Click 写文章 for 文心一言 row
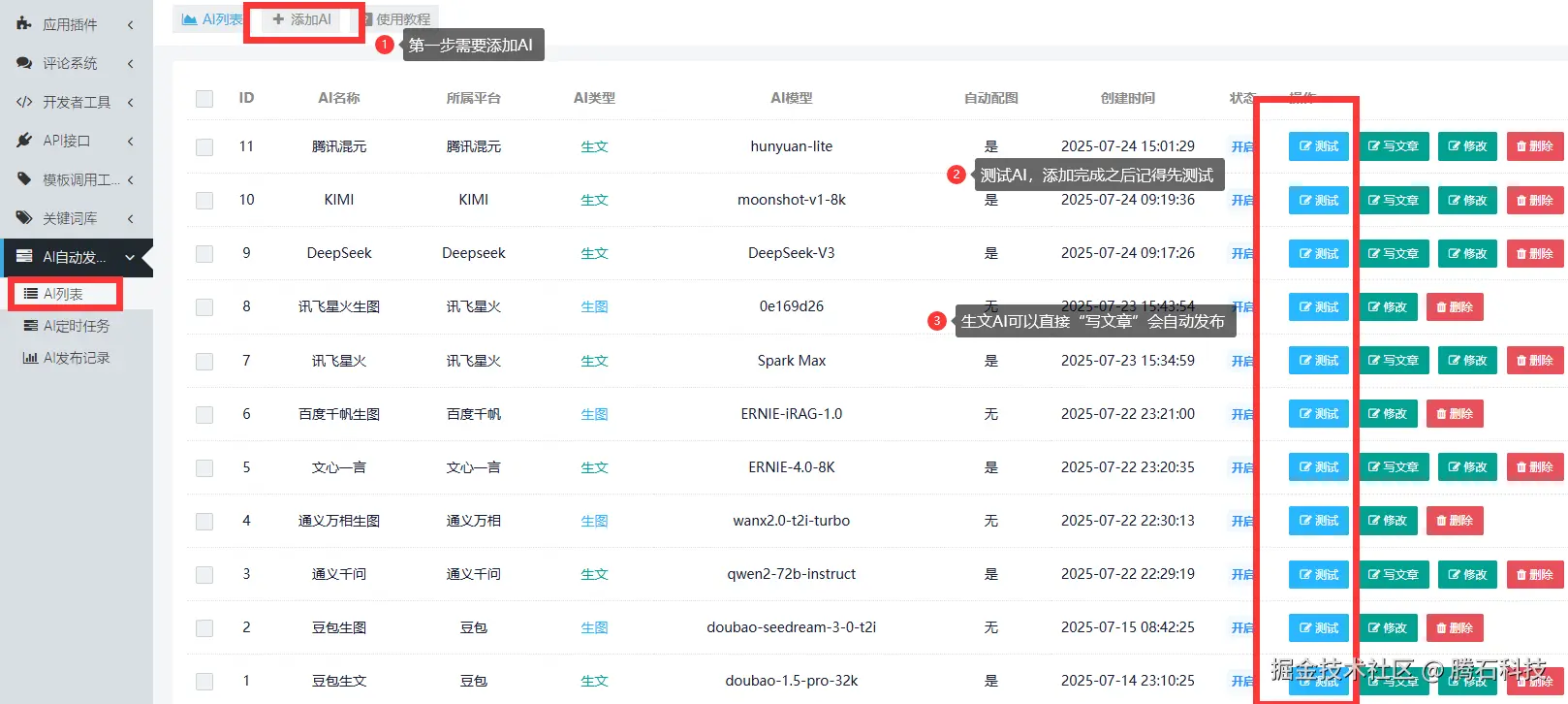 (x=1393, y=467)
